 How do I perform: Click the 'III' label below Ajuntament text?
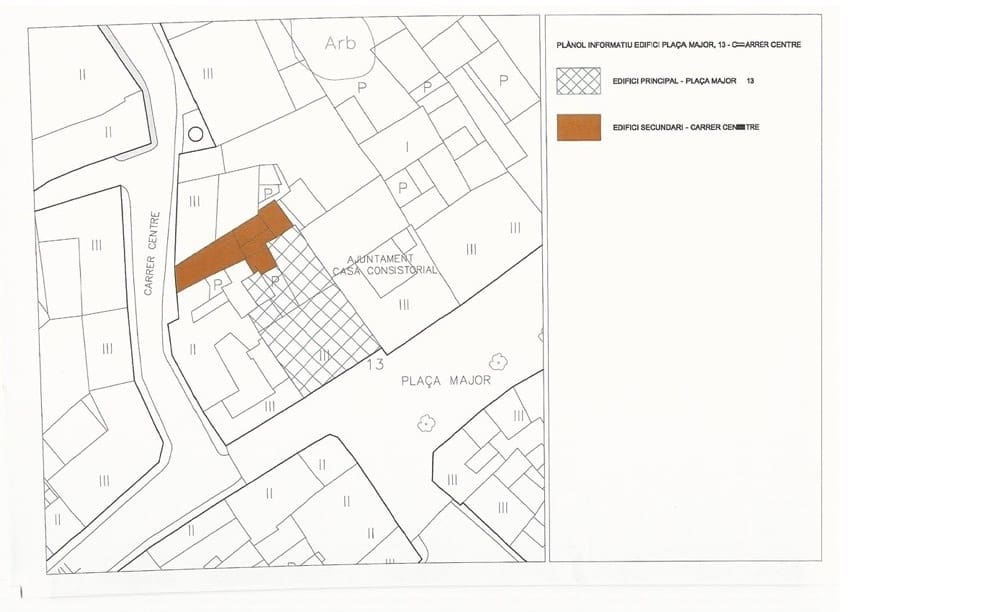pyautogui.click(x=404, y=303)
